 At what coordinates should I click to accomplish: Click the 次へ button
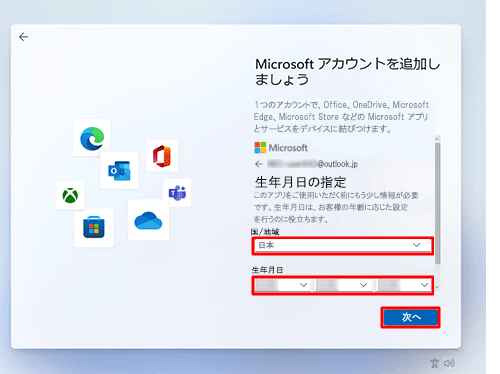410,317
